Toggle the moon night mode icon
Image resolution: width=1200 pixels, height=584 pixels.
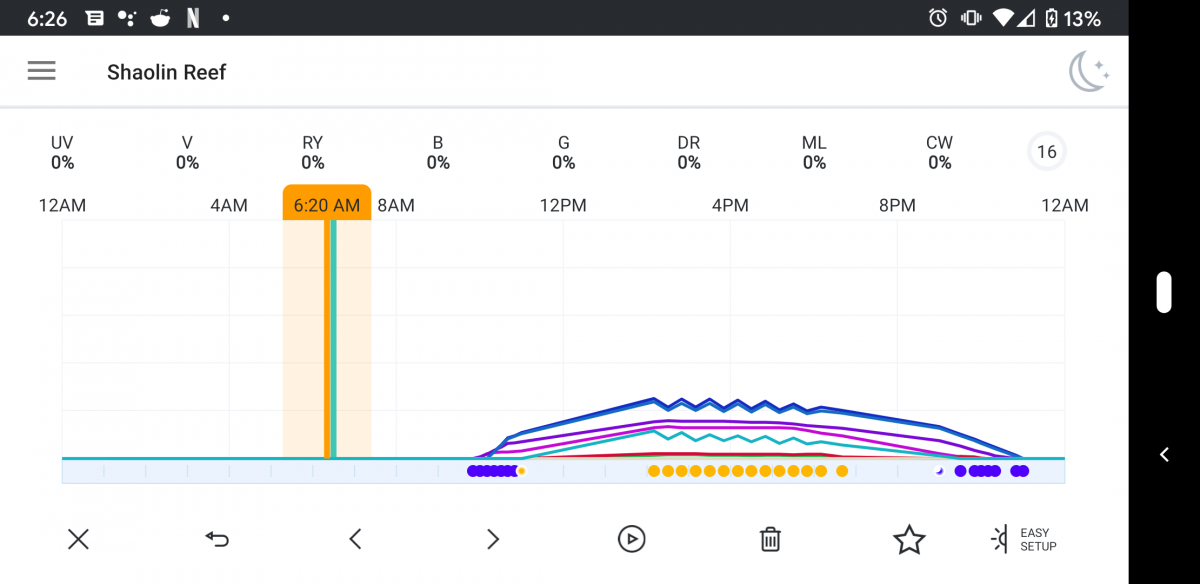(x=1088, y=72)
